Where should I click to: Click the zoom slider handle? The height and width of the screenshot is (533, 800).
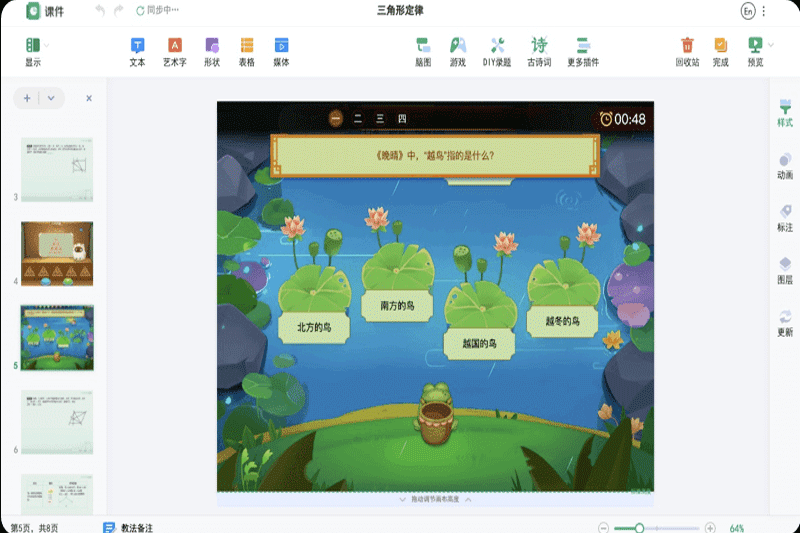[x=639, y=528]
